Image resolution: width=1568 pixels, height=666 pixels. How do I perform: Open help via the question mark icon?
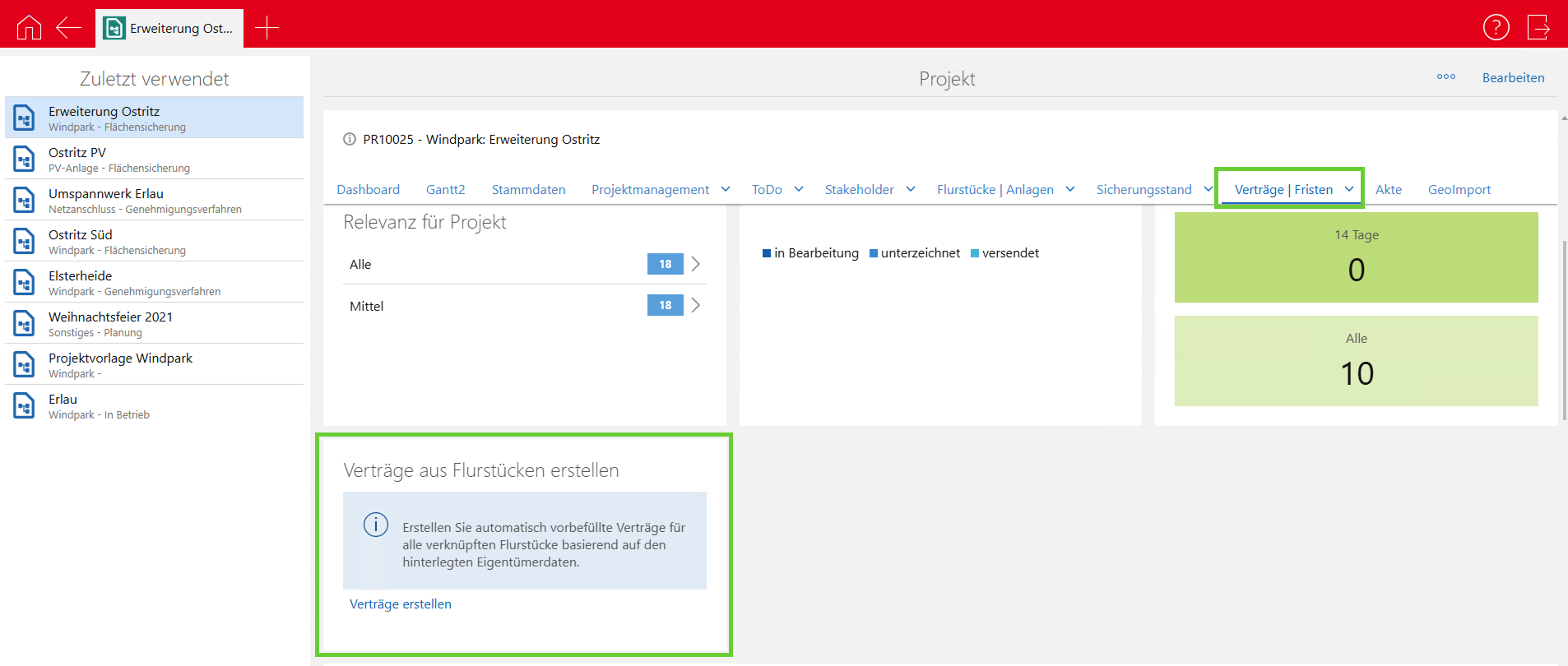click(x=1496, y=27)
